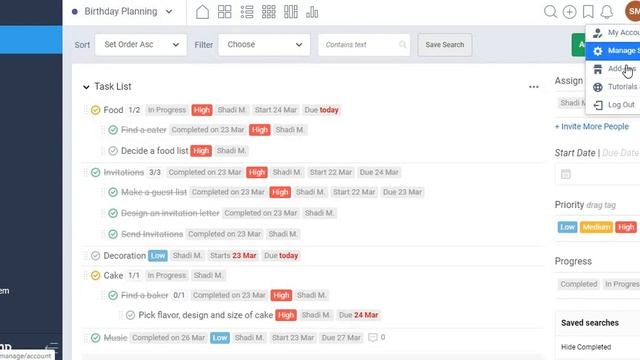Switch to the nine-square grid view icon
This screenshot has width=640, height=360.
pos(269,12)
